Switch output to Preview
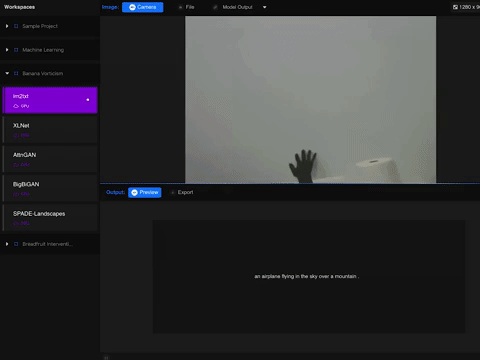 [x=145, y=192]
